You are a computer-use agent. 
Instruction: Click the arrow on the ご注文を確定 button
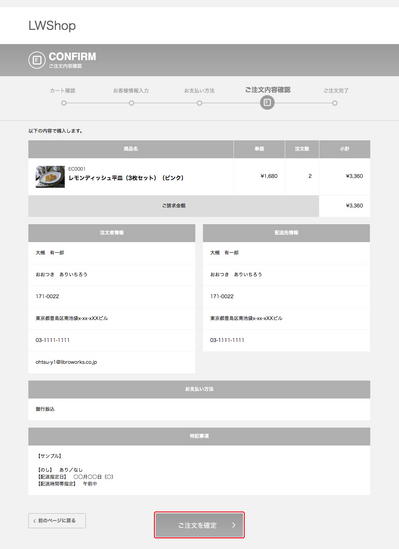tap(234, 525)
